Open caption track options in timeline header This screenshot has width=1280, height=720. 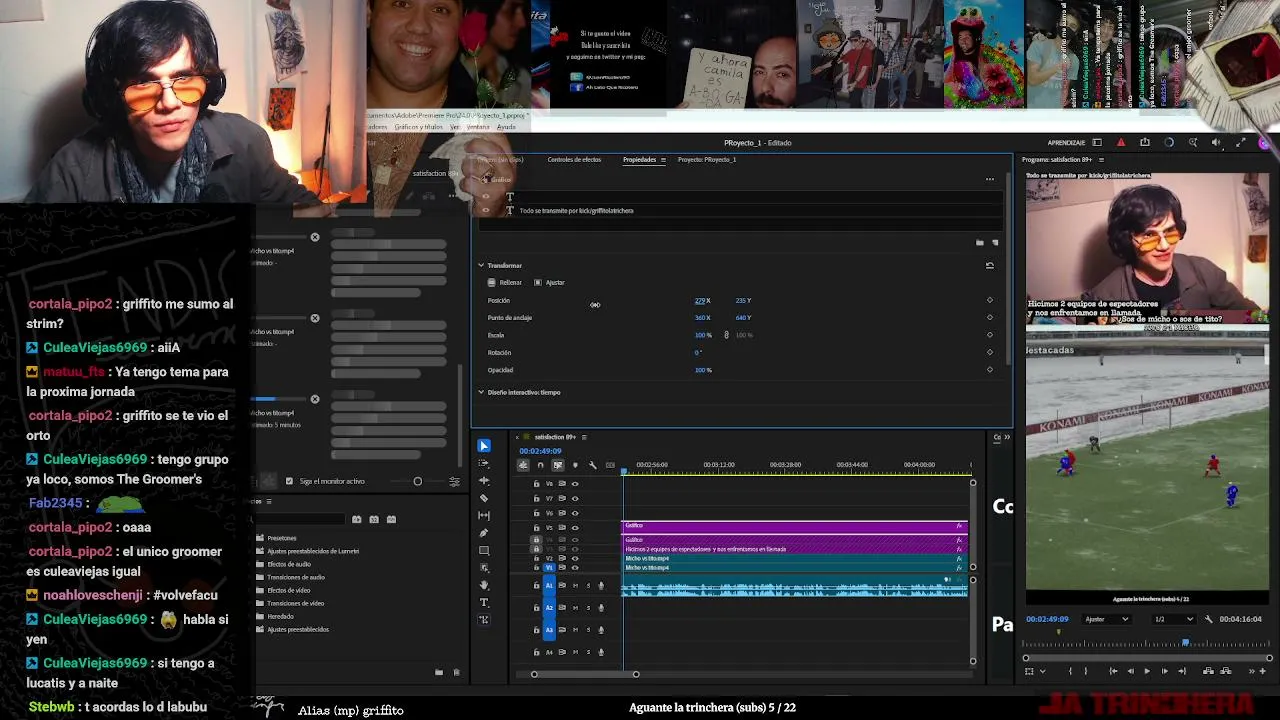(x=610, y=465)
